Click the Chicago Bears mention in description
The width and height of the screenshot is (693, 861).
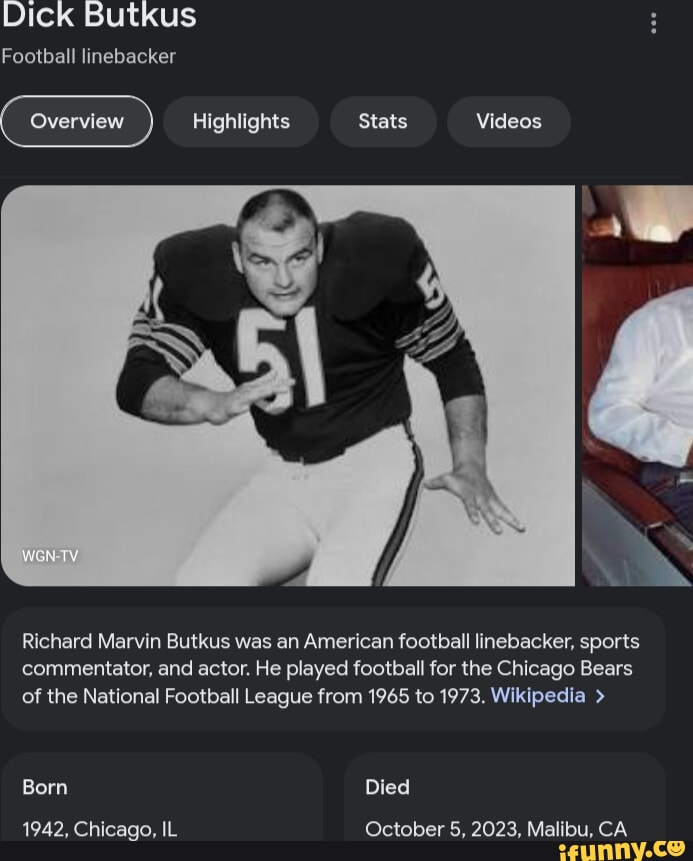point(566,668)
